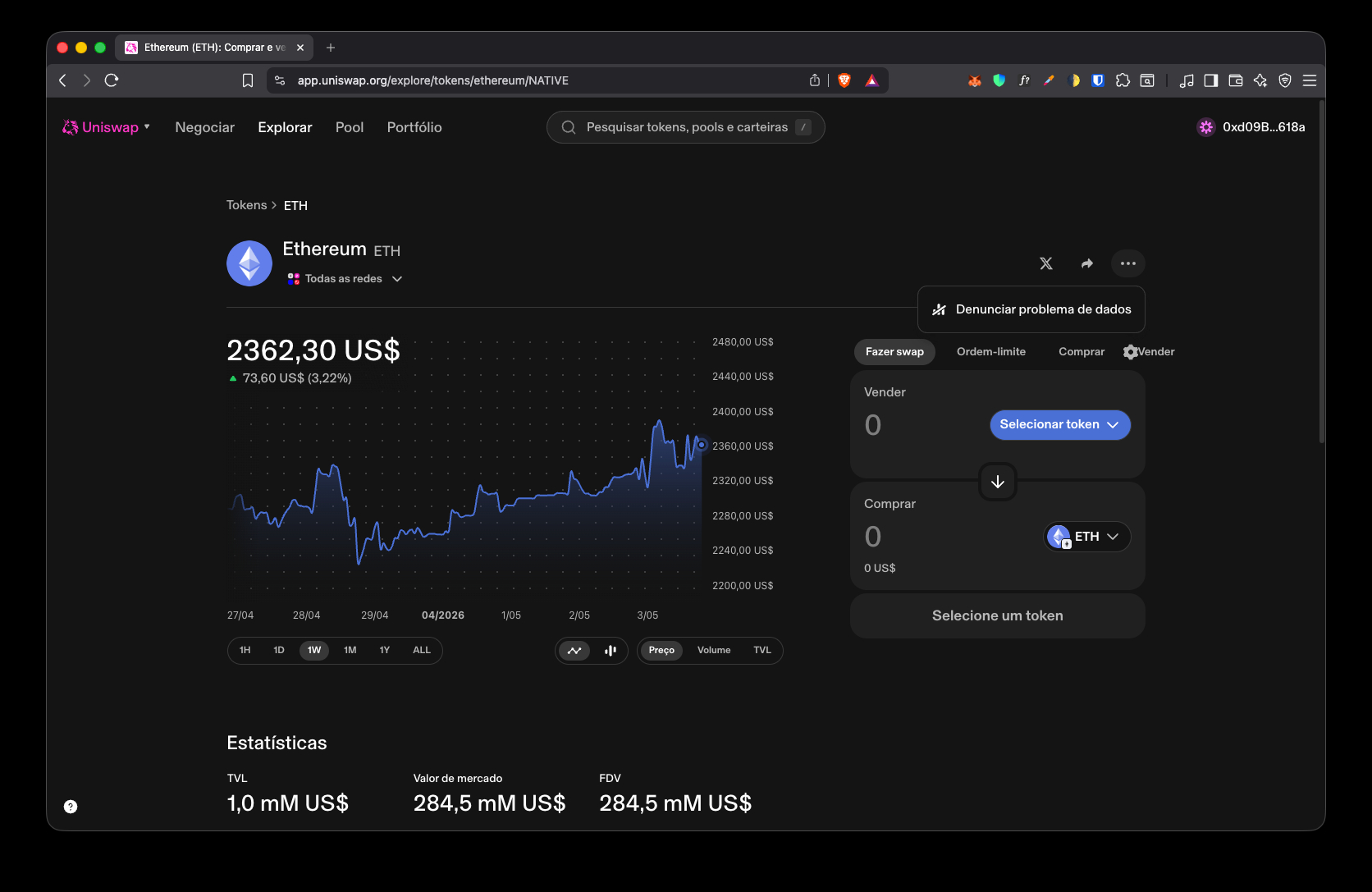Set chart range to 1H
This screenshot has width=1372, height=892.
point(245,651)
